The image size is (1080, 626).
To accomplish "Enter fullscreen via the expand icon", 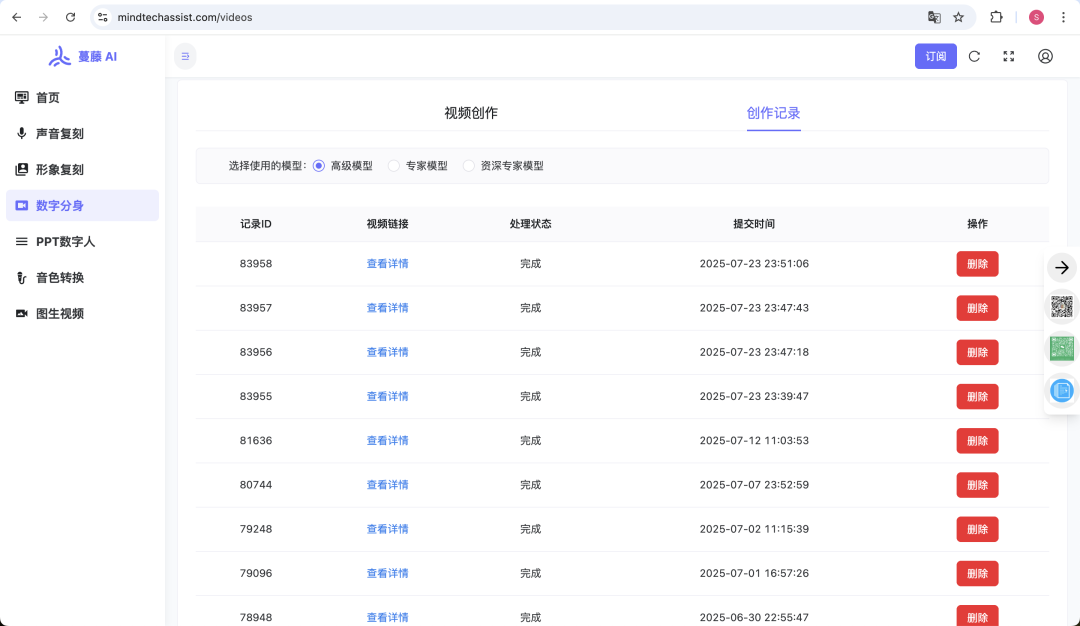I will point(1009,56).
